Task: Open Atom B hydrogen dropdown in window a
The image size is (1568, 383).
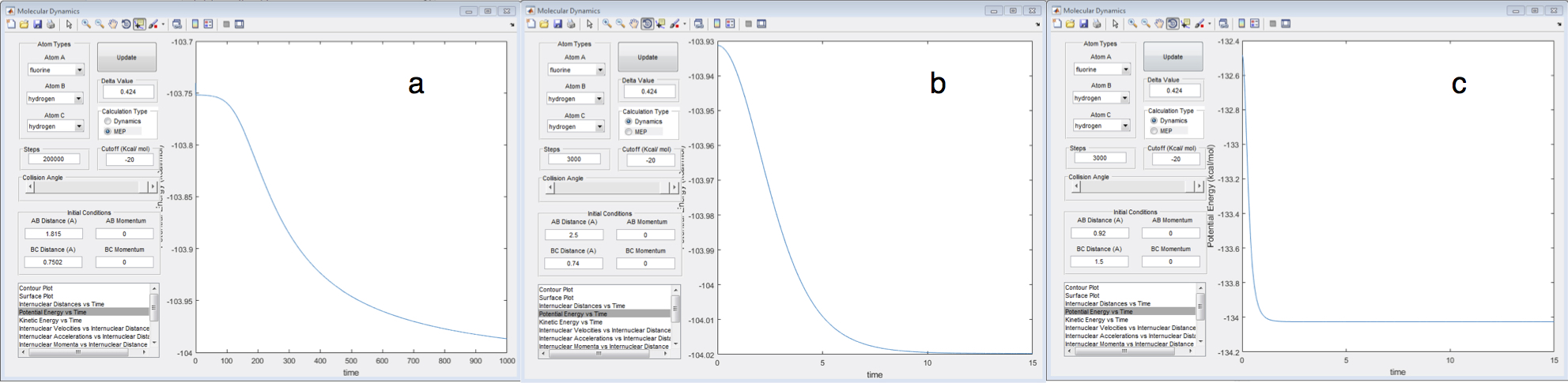Action: point(55,99)
